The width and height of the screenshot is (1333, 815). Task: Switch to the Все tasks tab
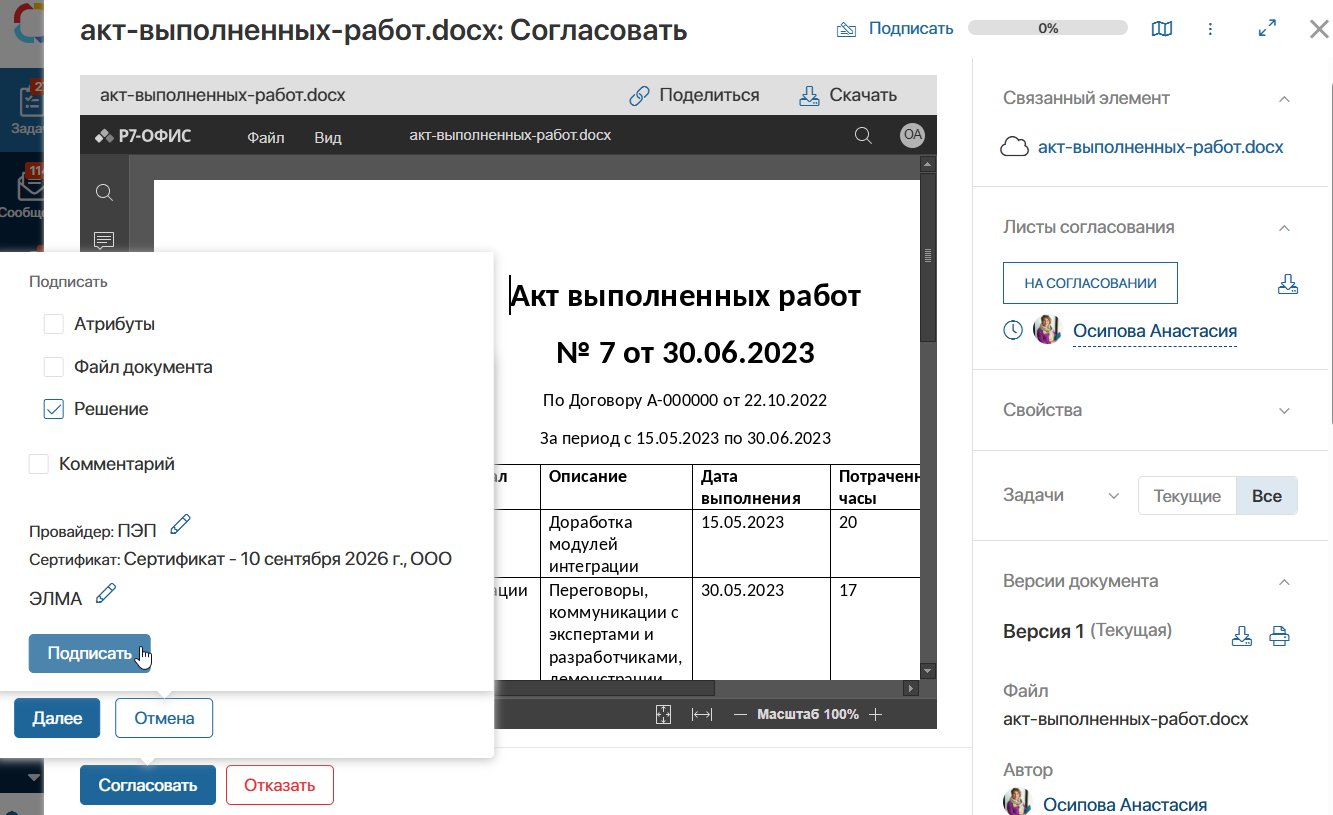point(1267,496)
